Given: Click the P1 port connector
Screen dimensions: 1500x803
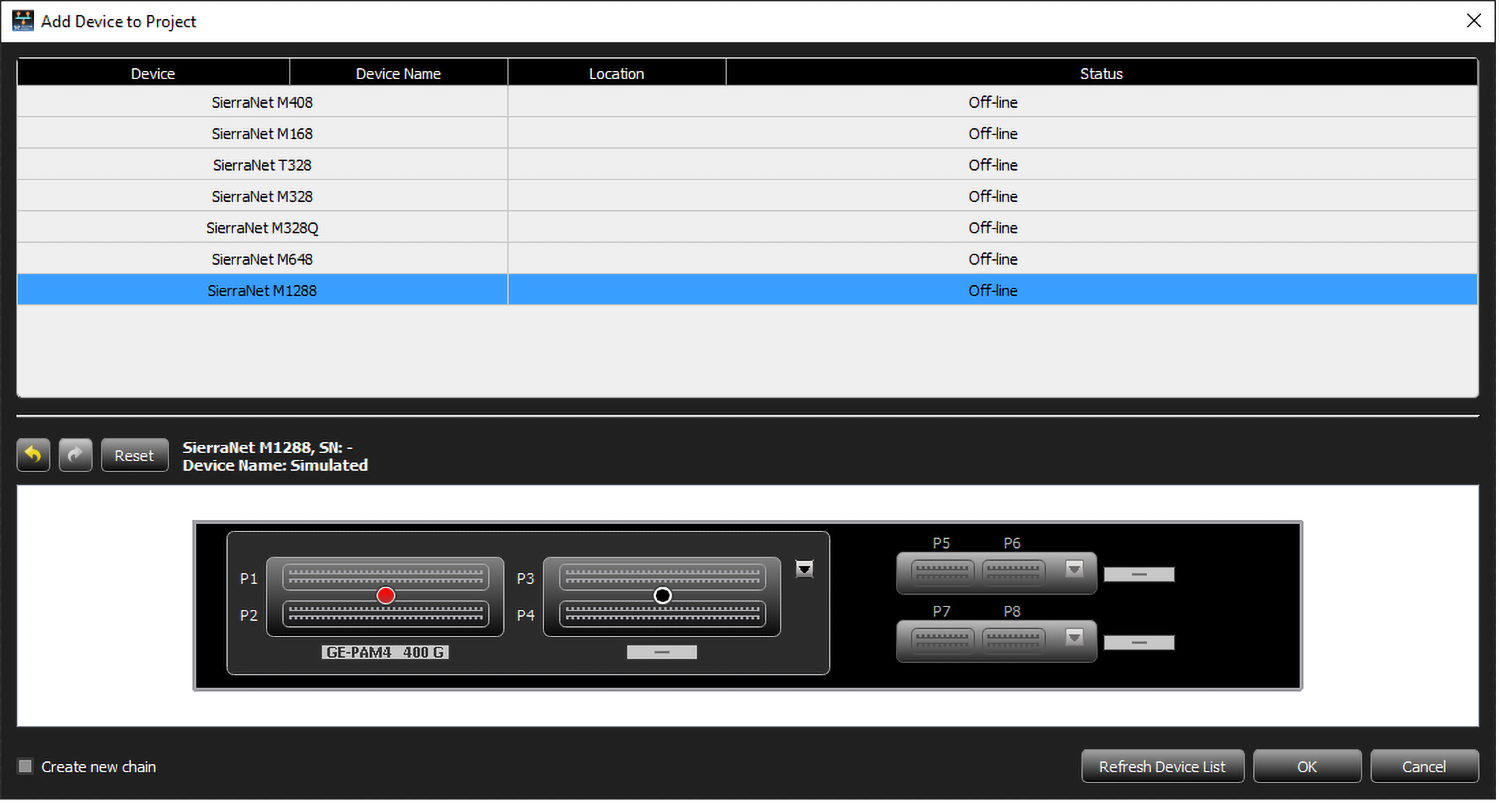Looking at the screenshot, I should click(386, 577).
